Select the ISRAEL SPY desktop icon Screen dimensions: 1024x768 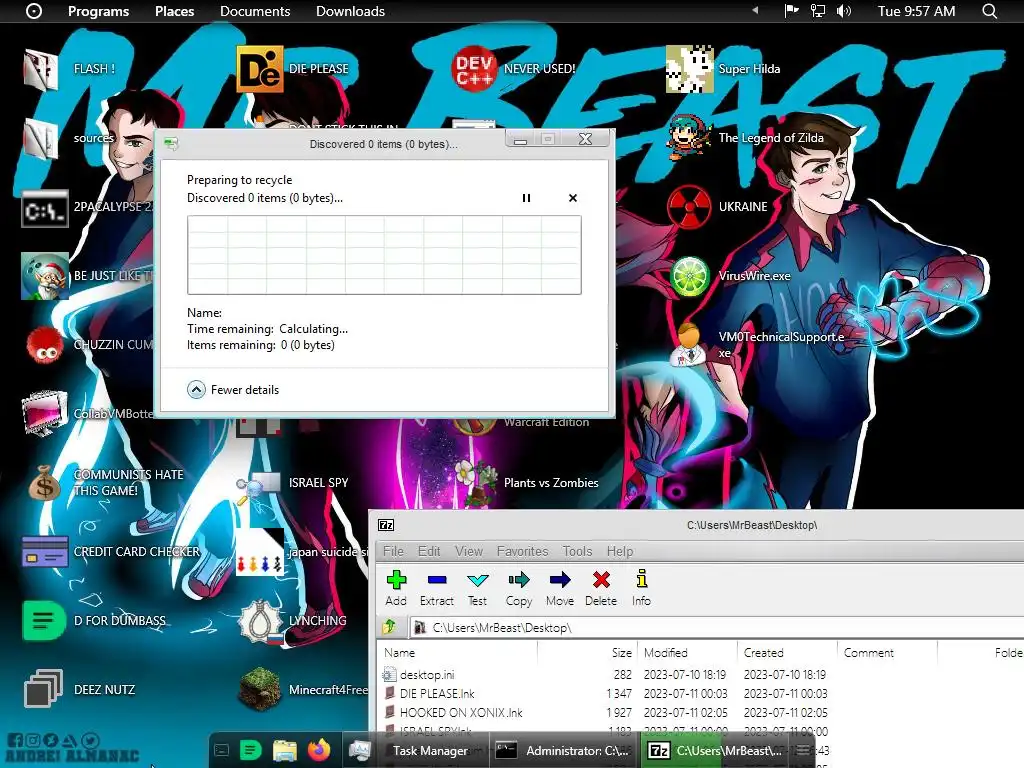pos(260,487)
